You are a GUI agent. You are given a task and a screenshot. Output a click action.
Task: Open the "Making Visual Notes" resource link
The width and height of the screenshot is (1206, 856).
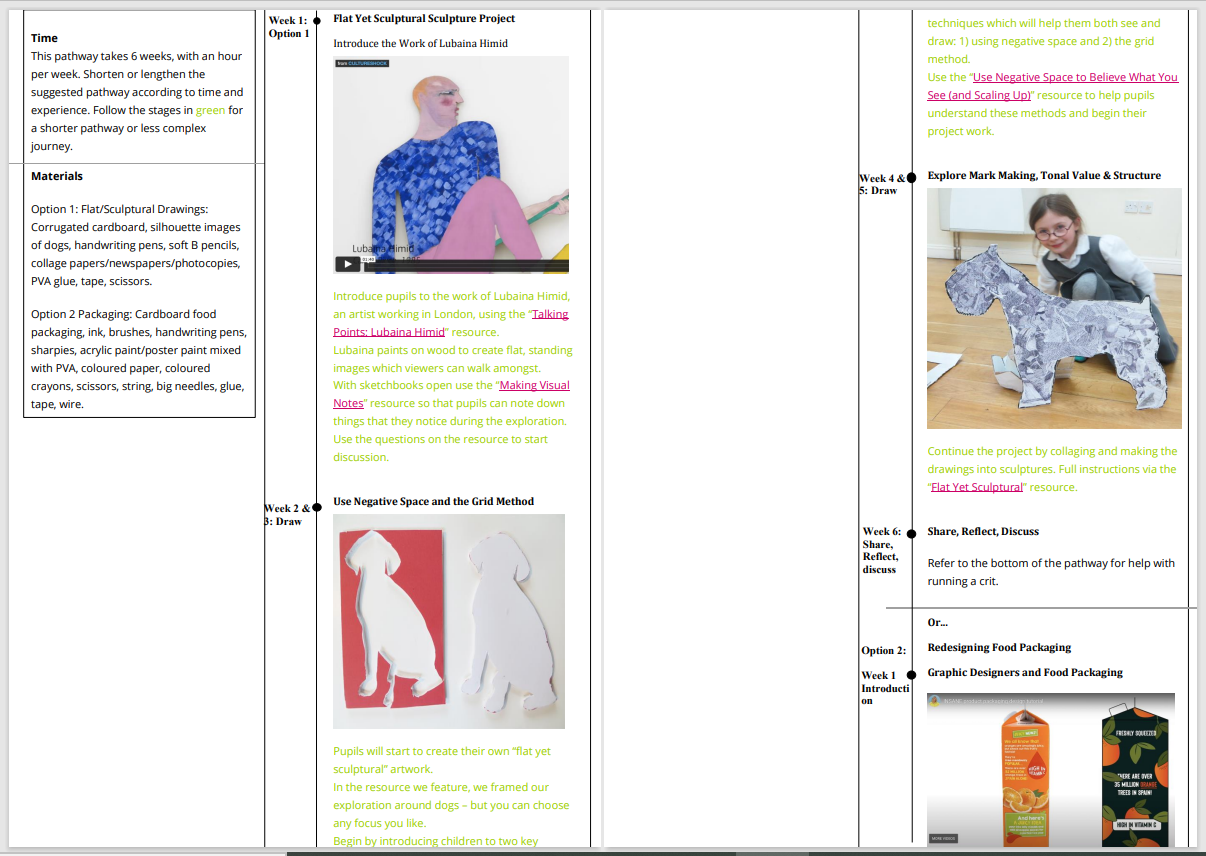click(534, 385)
